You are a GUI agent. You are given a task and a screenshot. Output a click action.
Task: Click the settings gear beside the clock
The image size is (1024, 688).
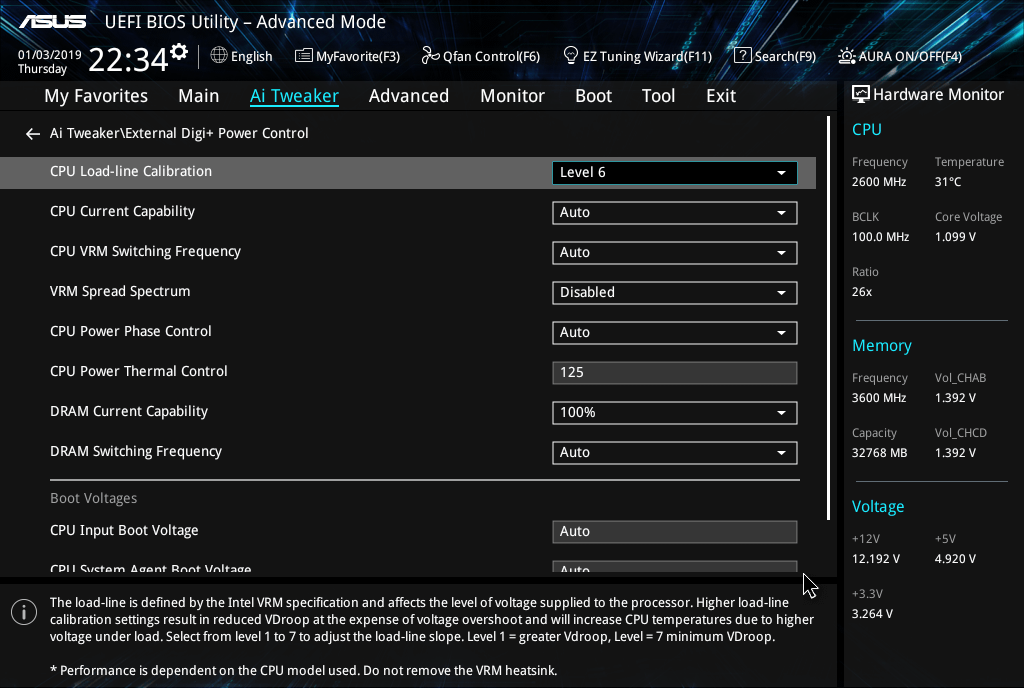[x=179, y=52]
